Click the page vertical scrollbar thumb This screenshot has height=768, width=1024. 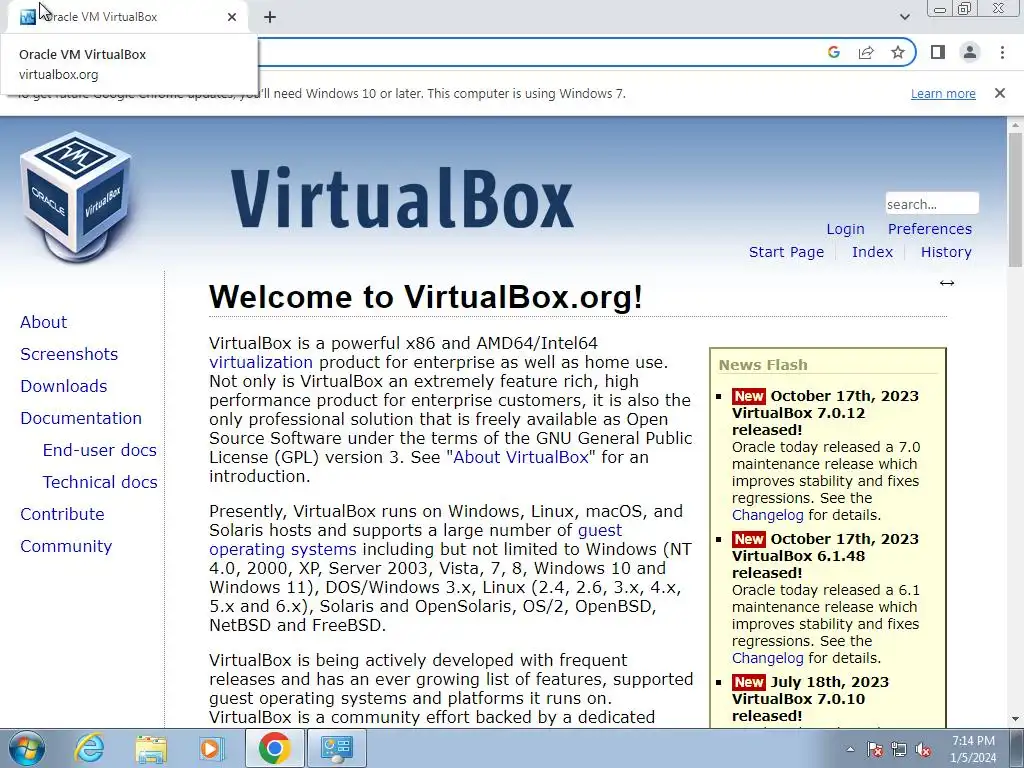tap(1015, 199)
